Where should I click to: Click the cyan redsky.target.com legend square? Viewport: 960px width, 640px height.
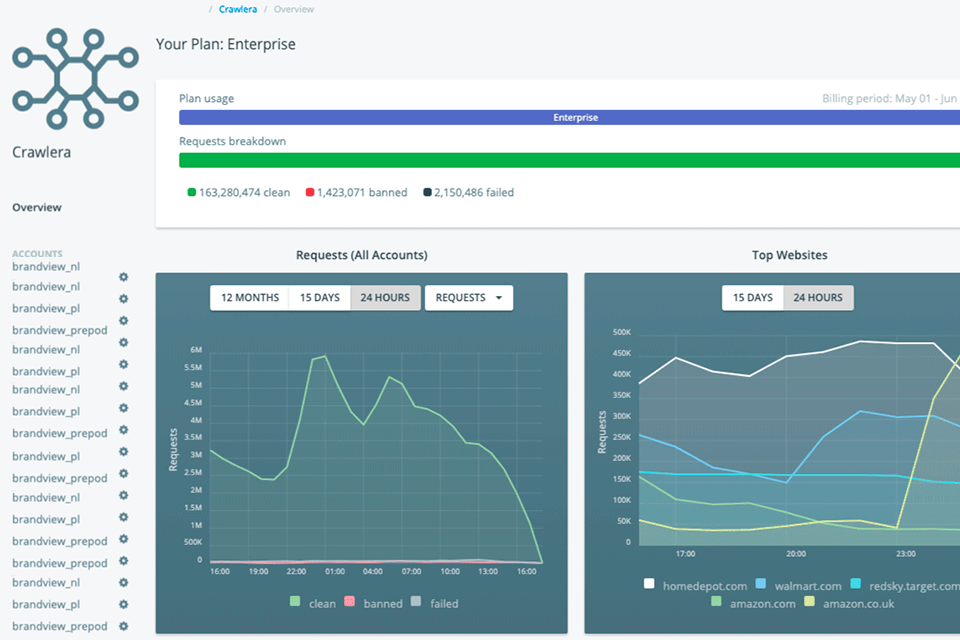(x=856, y=584)
